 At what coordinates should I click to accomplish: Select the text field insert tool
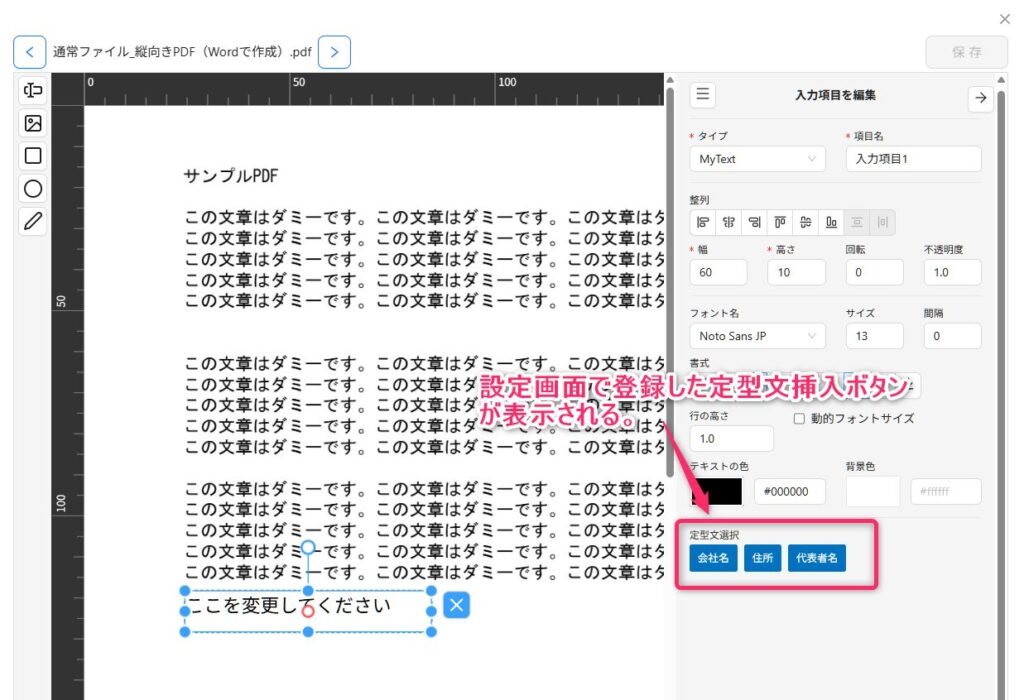(33, 91)
